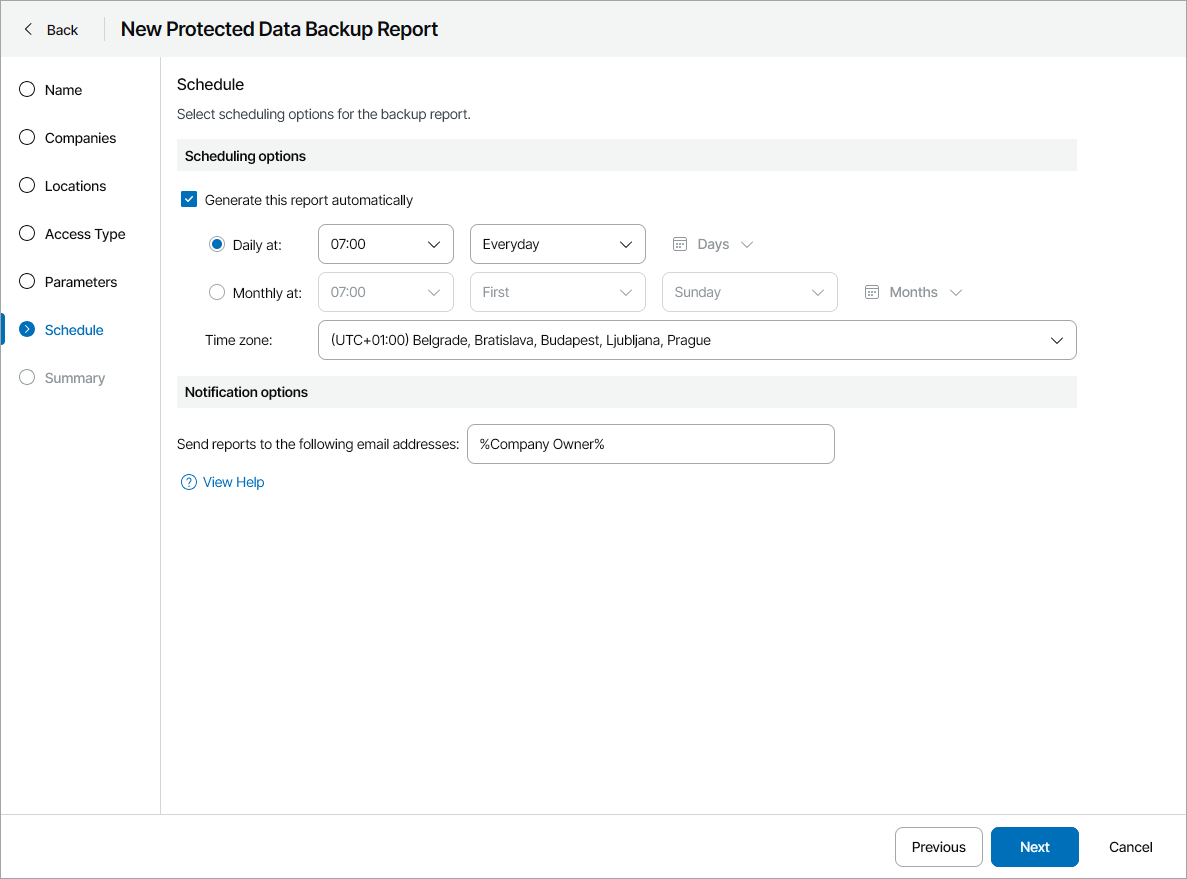Open the calendar icon beside Days

click(x=680, y=243)
